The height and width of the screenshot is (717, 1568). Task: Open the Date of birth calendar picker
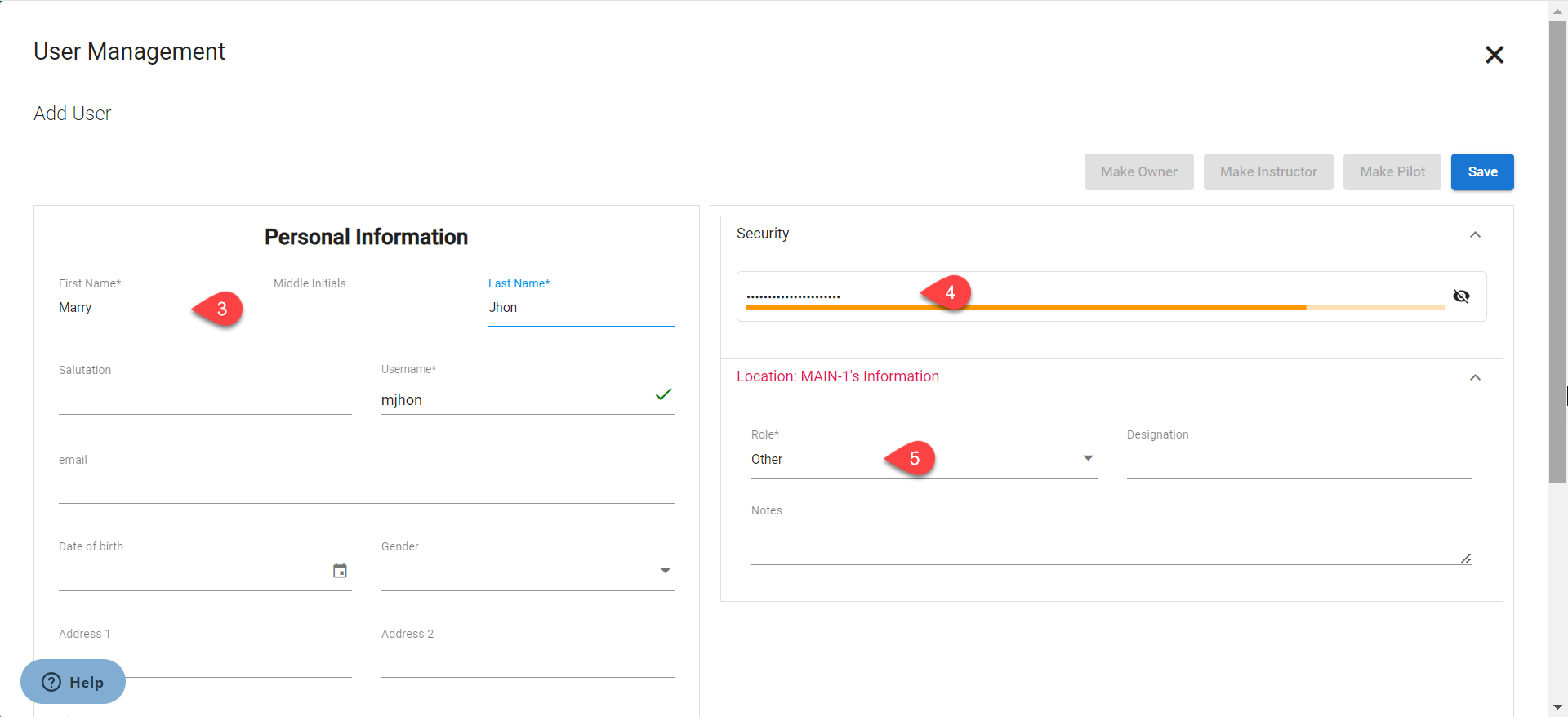[x=340, y=571]
